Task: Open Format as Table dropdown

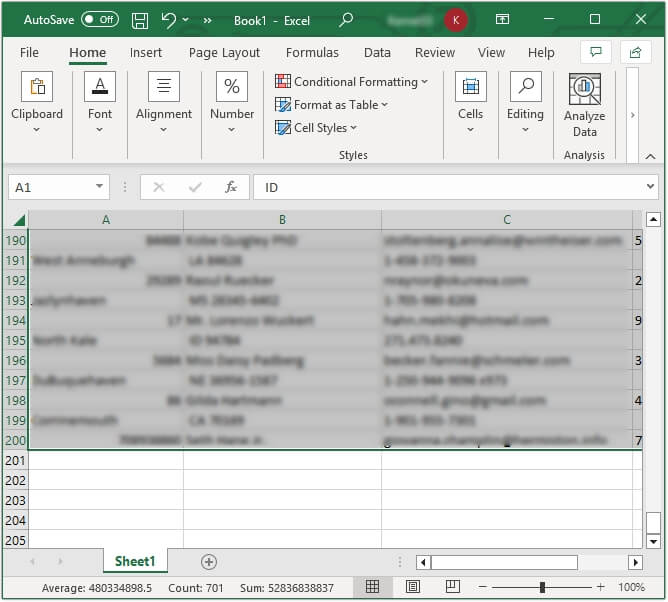Action: point(331,105)
